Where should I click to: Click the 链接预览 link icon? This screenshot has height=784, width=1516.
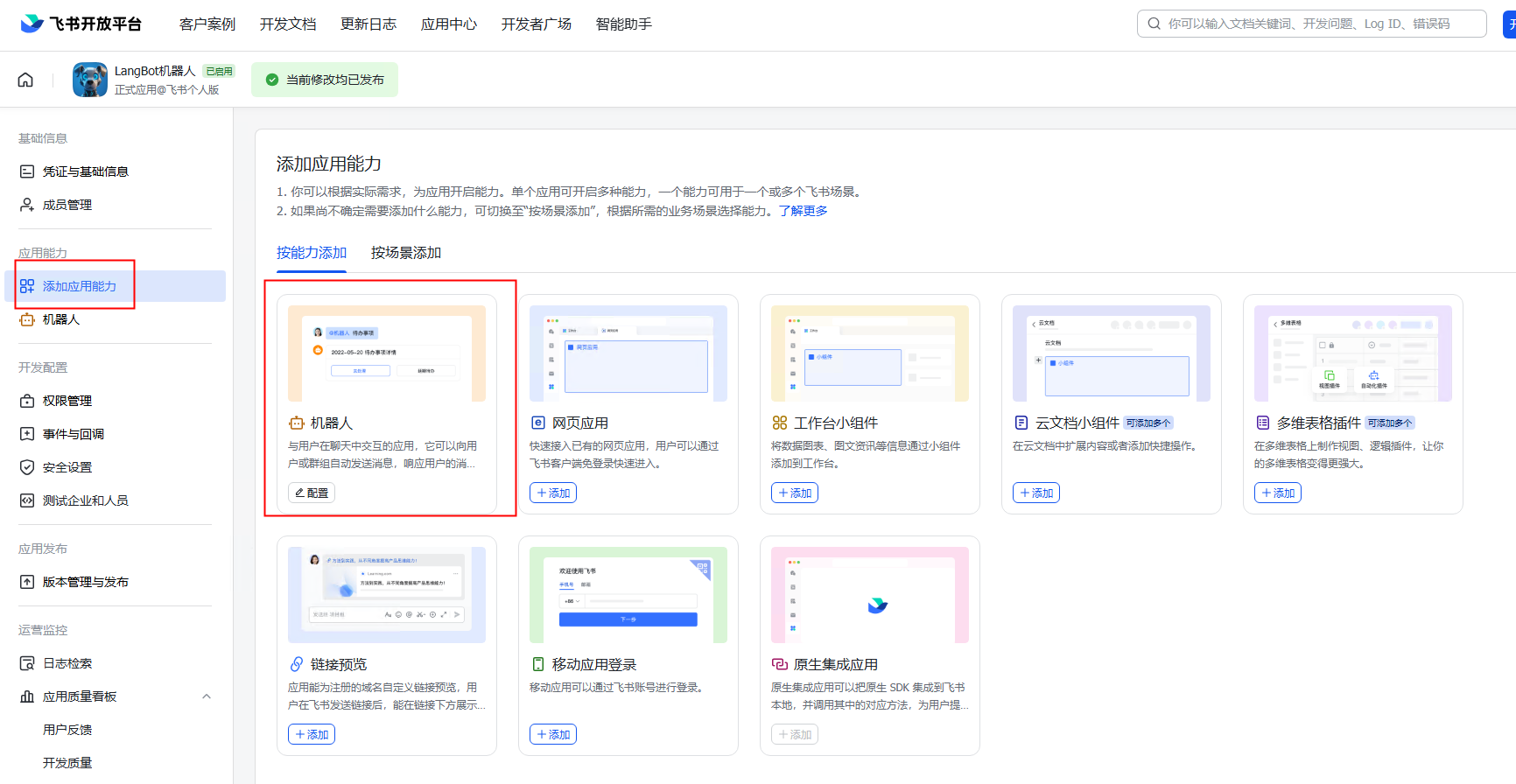coord(297,665)
